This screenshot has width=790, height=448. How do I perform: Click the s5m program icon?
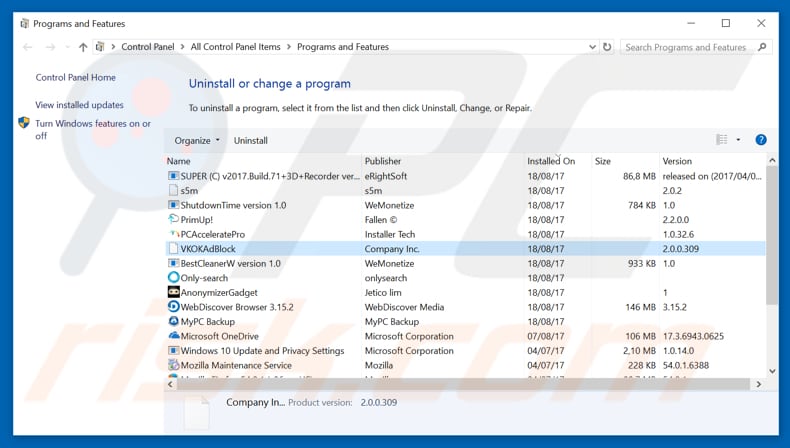tap(173, 190)
